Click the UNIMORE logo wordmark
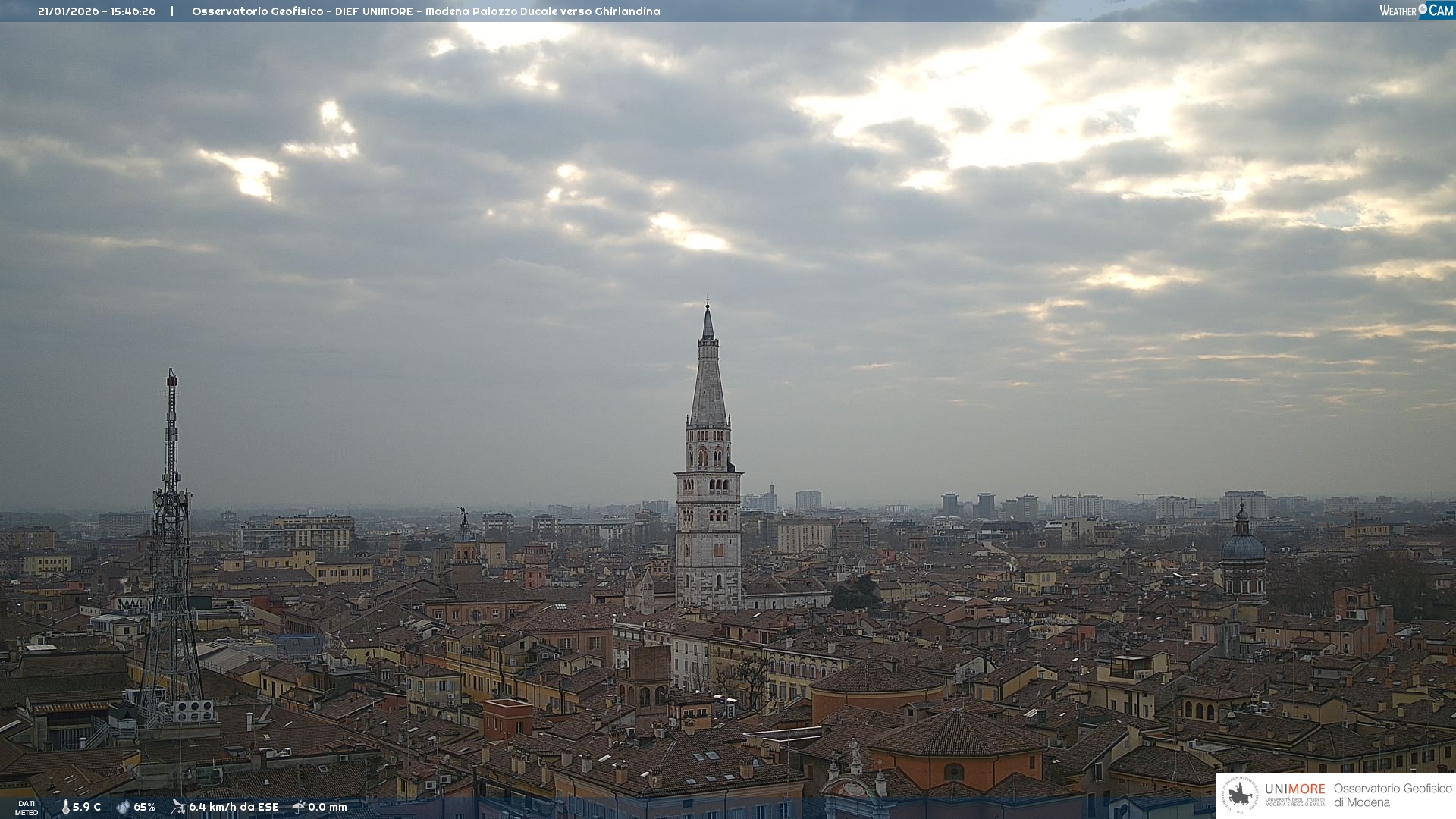The height and width of the screenshot is (819, 1456). (x=1294, y=789)
